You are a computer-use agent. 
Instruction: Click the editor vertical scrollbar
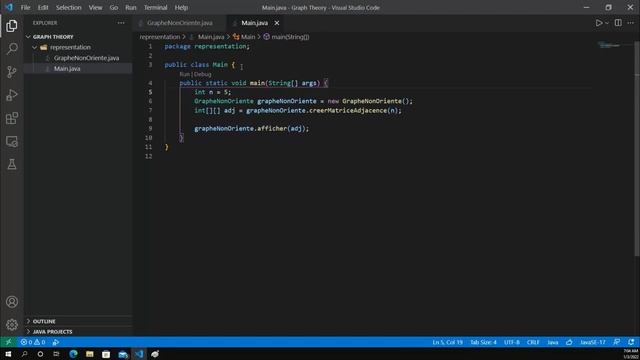coord(637,149)
